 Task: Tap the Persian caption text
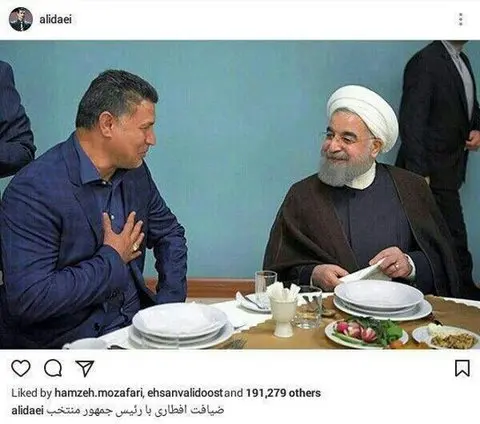(x=135, y=411)
